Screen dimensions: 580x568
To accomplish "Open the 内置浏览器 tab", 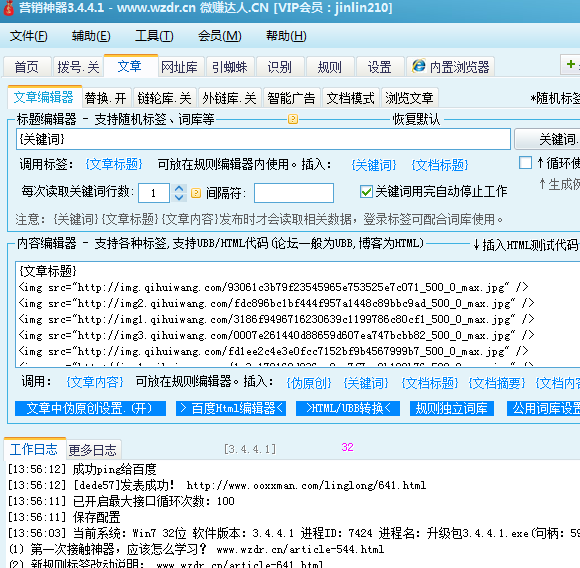I will tap(451, 67).
